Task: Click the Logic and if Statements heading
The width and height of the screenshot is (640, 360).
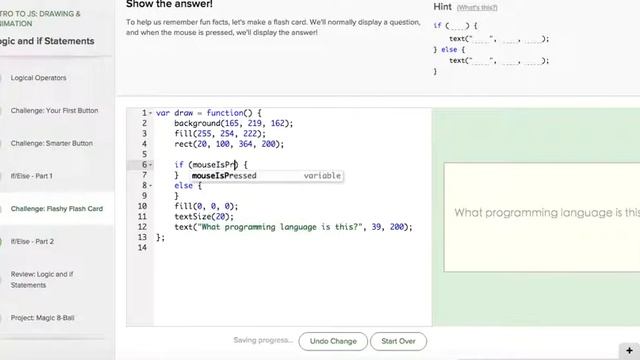Action: 47,41
